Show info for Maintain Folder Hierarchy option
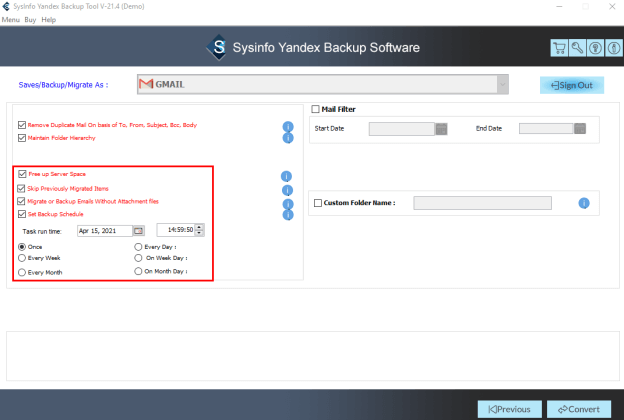The width and height of the screenshot is (624, 420). (x=288, y=138)
